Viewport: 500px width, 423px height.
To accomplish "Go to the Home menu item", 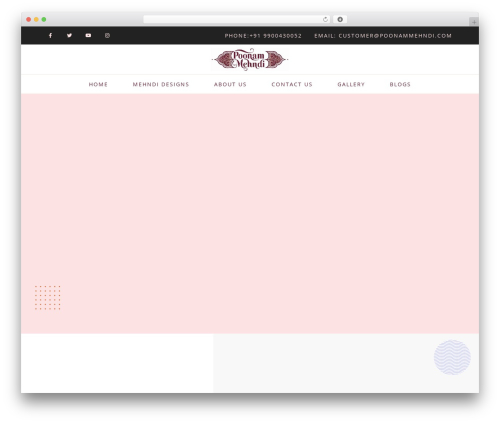I will (98, 84).
